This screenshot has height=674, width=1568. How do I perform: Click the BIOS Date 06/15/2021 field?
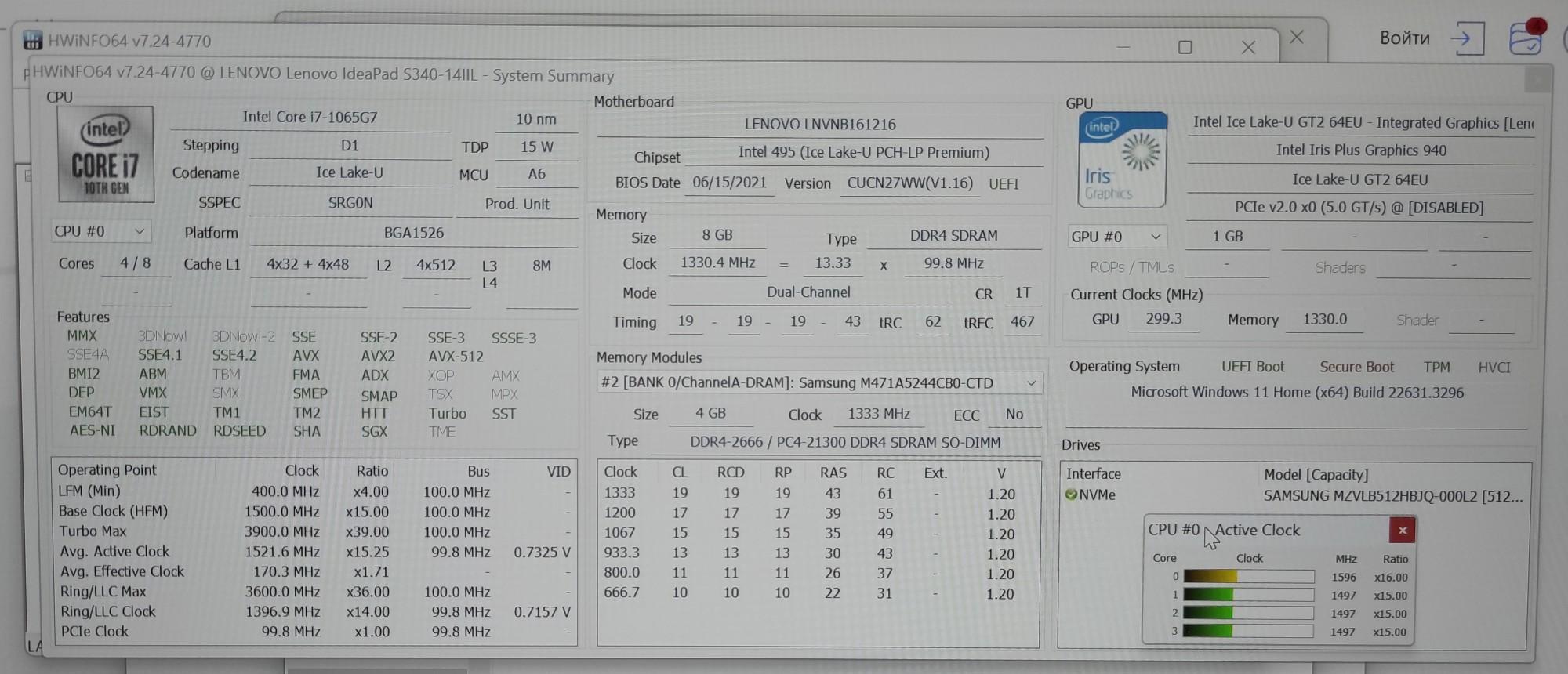pyautogui.click(x=730, y=183)
